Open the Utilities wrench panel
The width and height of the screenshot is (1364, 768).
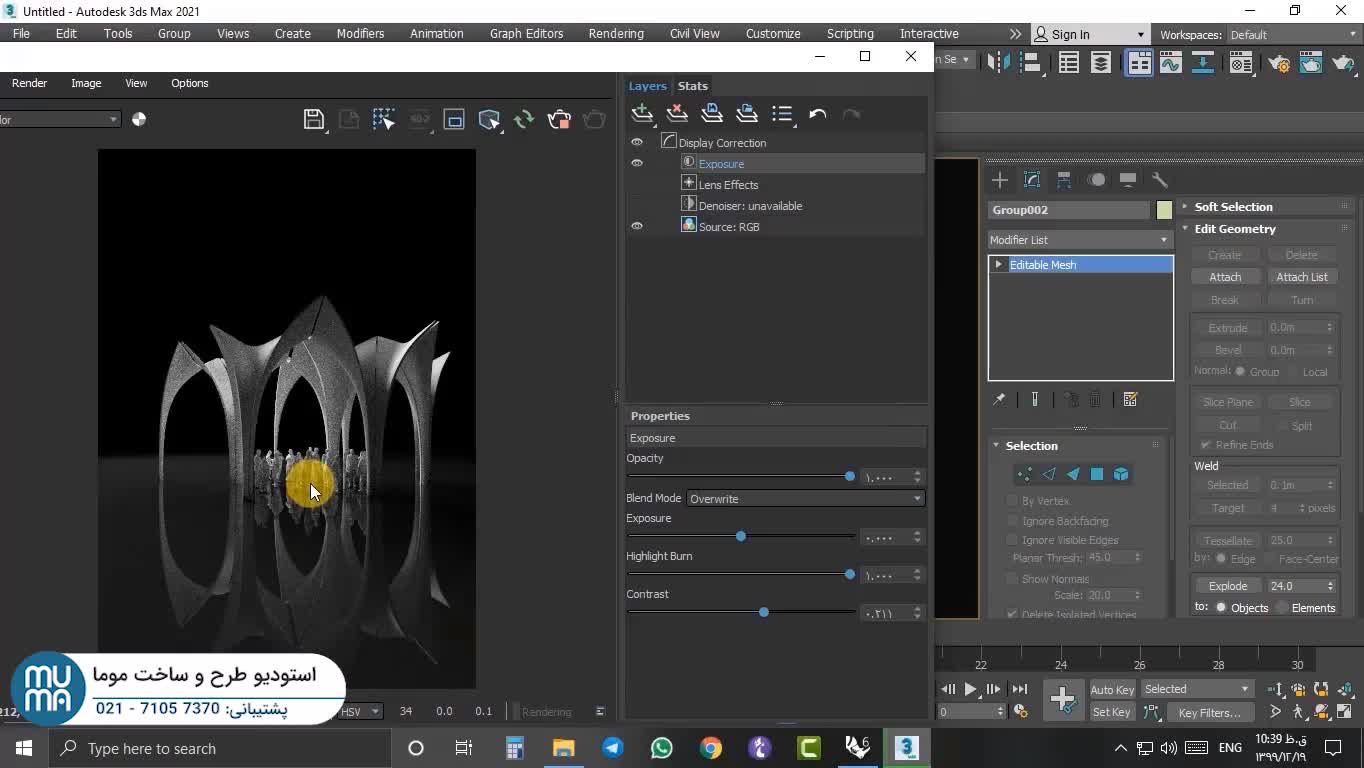pos(1160,180)
